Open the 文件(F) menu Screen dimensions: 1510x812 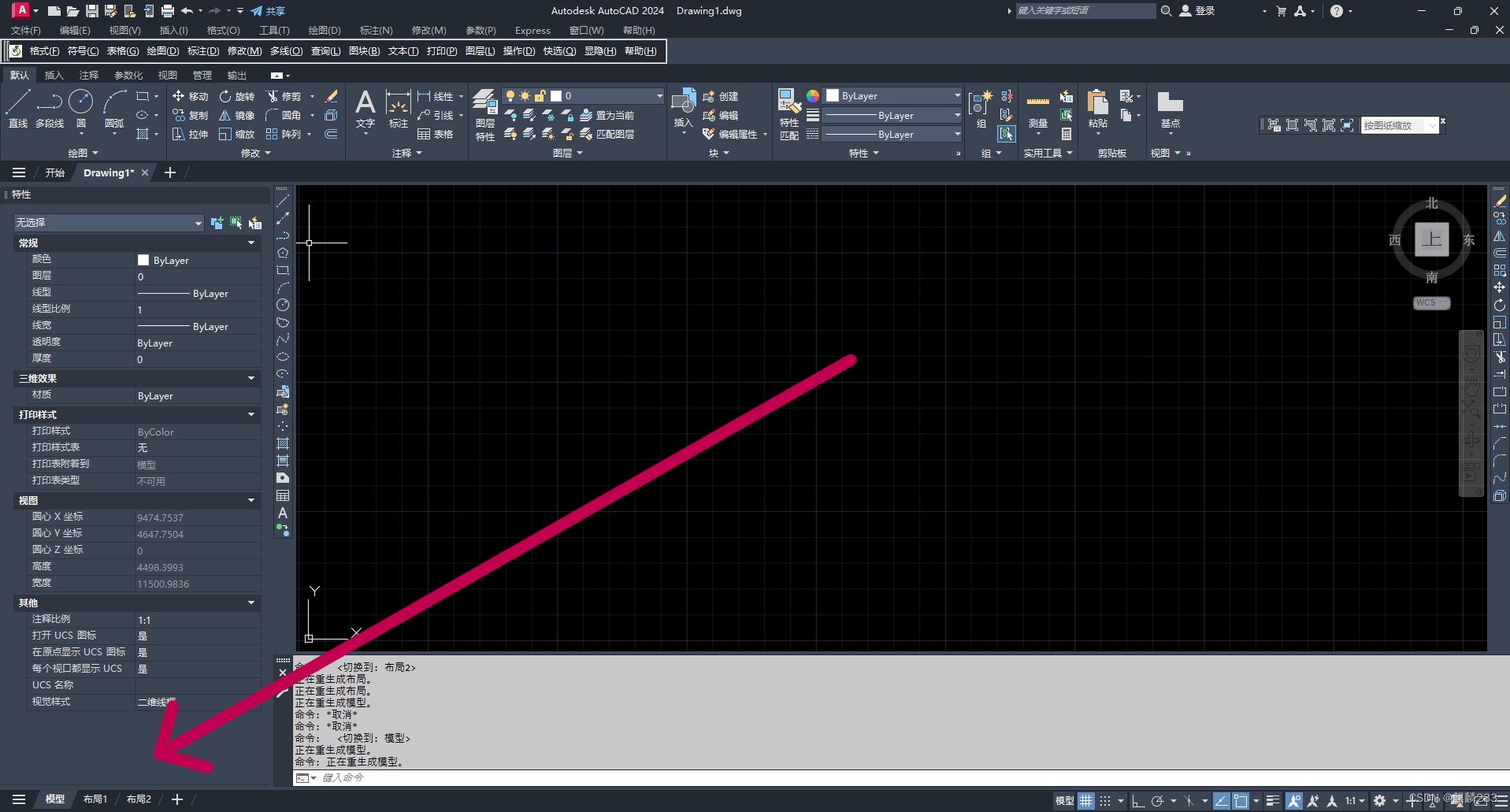[25, 30]
